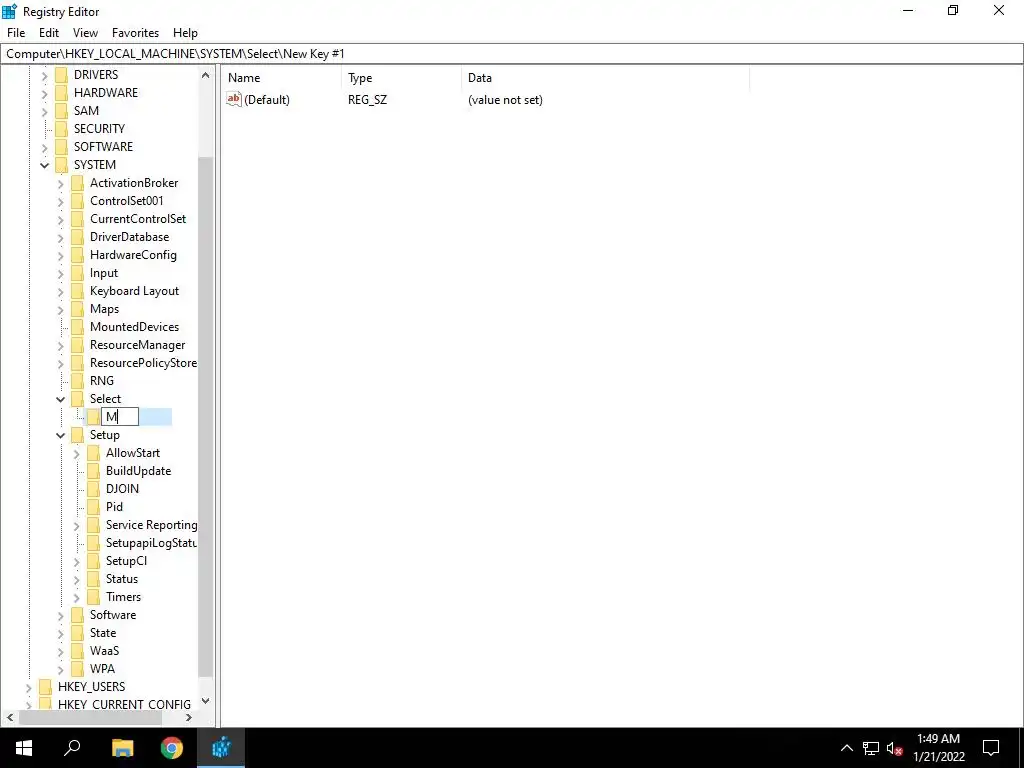Select the WaaS key
Viewport: 1024px width, 768px height.
pyautogui.click(x=104, y=650)
